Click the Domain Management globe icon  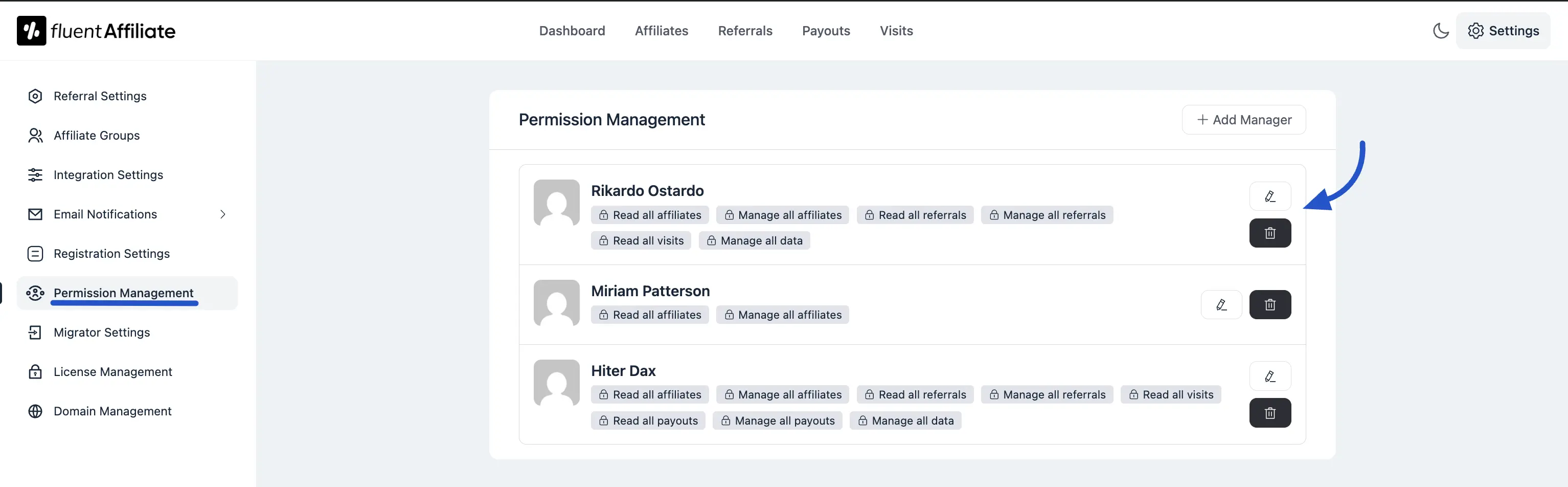point(35,411)
